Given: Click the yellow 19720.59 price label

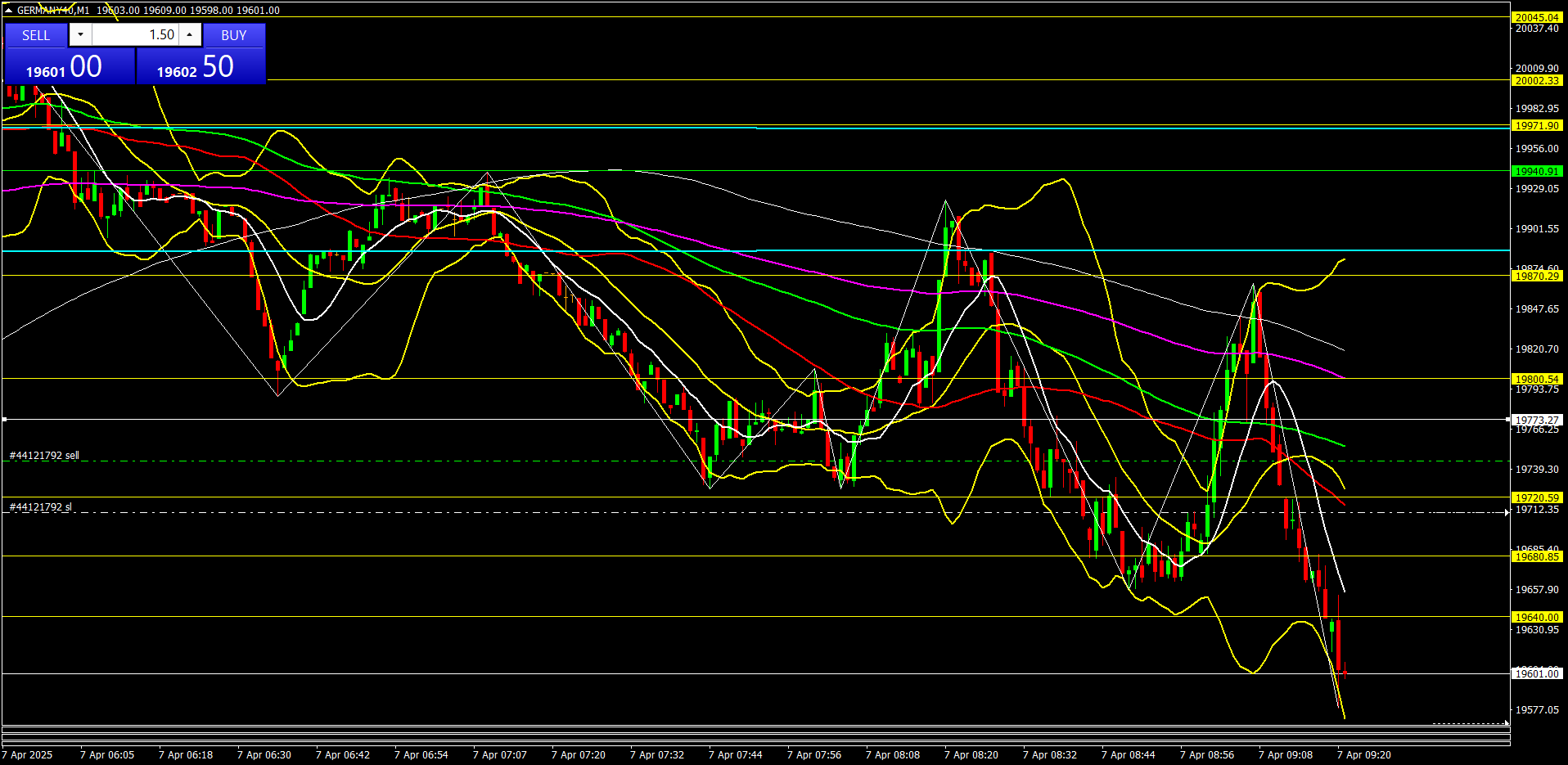Looking at the screenshot, I should coord(1536,497).
